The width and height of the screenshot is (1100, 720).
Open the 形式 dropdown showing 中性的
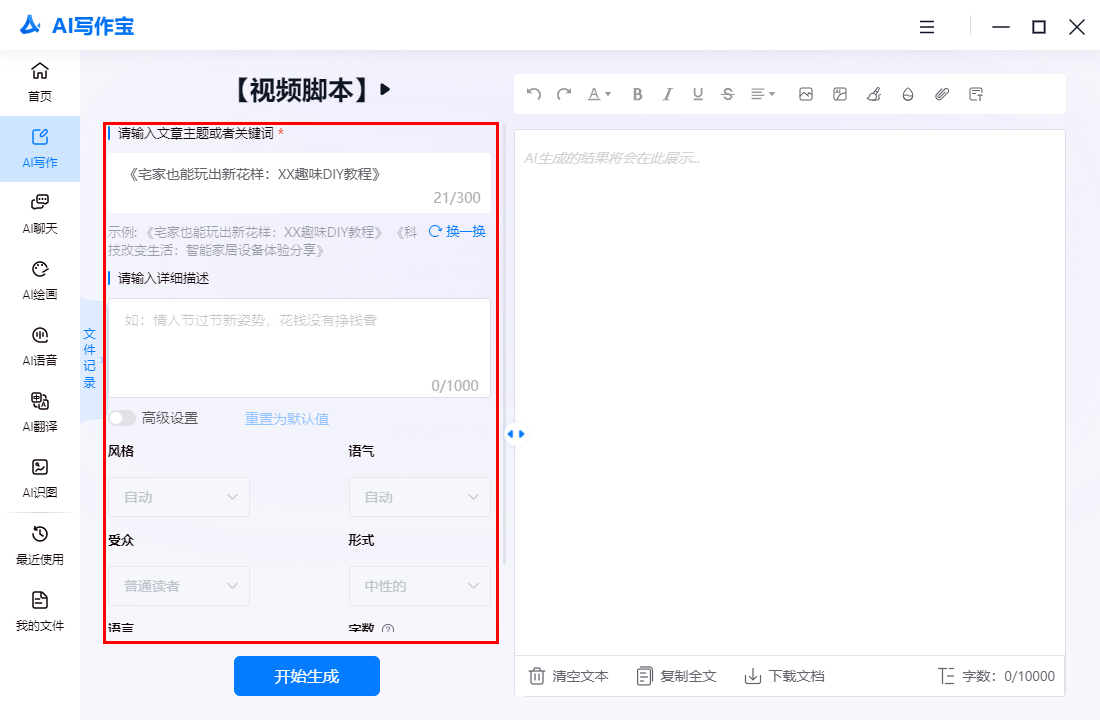pos(420,586)
